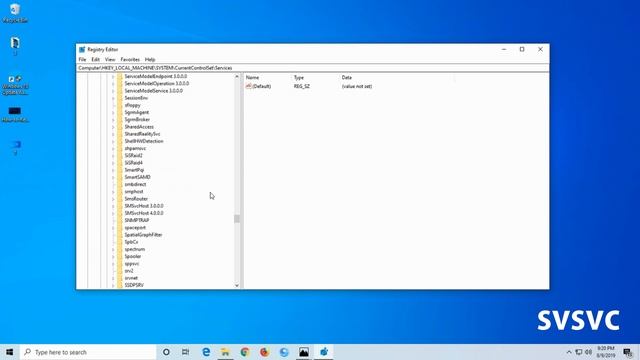Click the (value not set) data cell

coord(357,87)
